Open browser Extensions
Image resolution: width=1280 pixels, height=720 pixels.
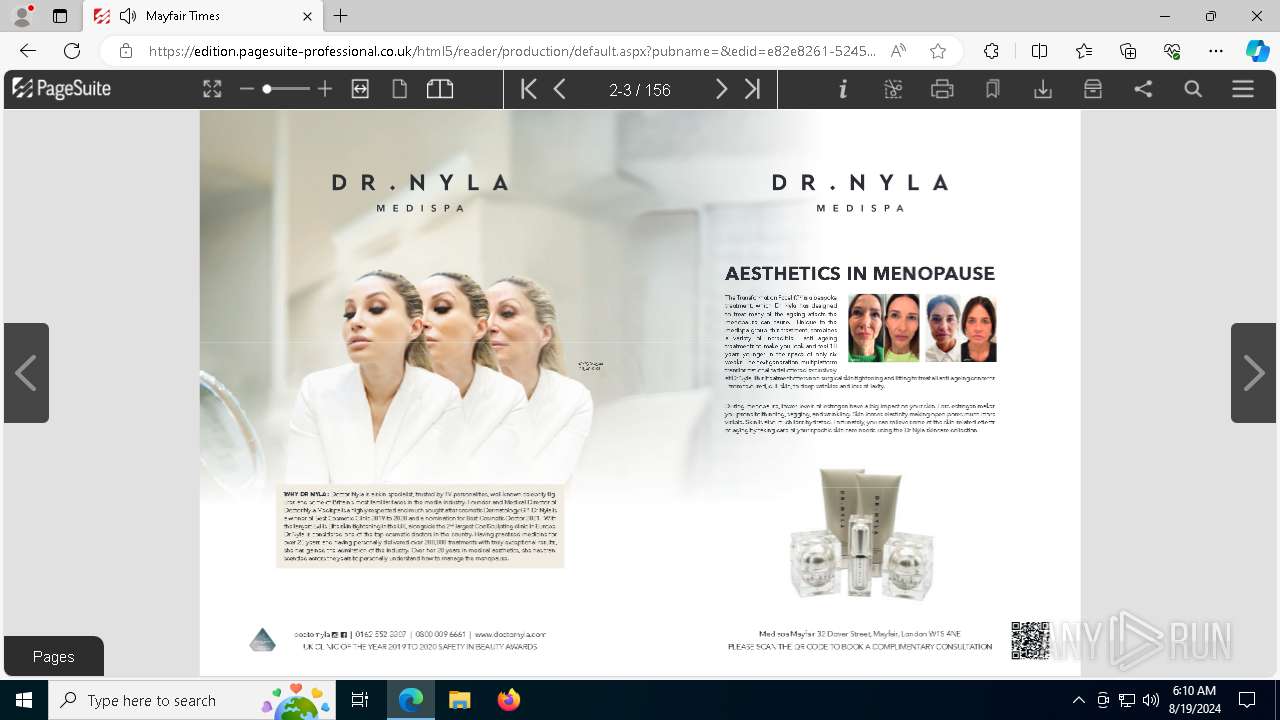991,51
